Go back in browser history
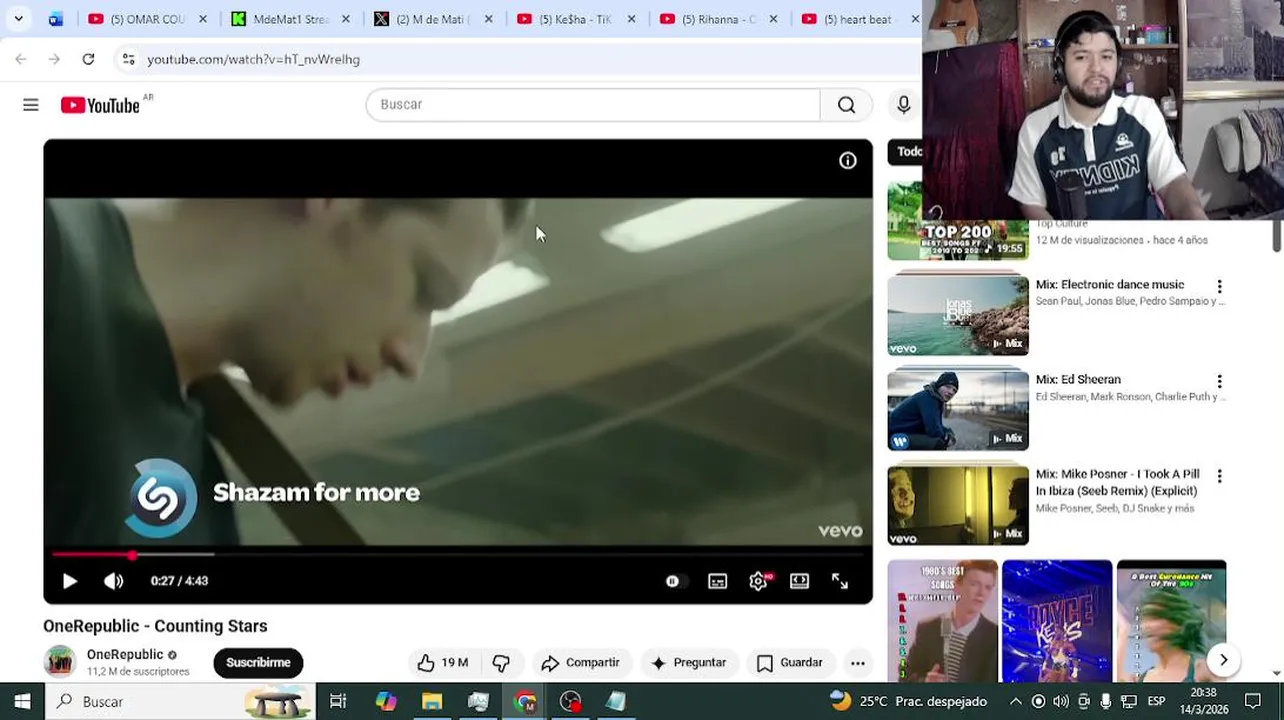Image resolution: width=1284 pixels, height=720 pixels. point(21,59)
